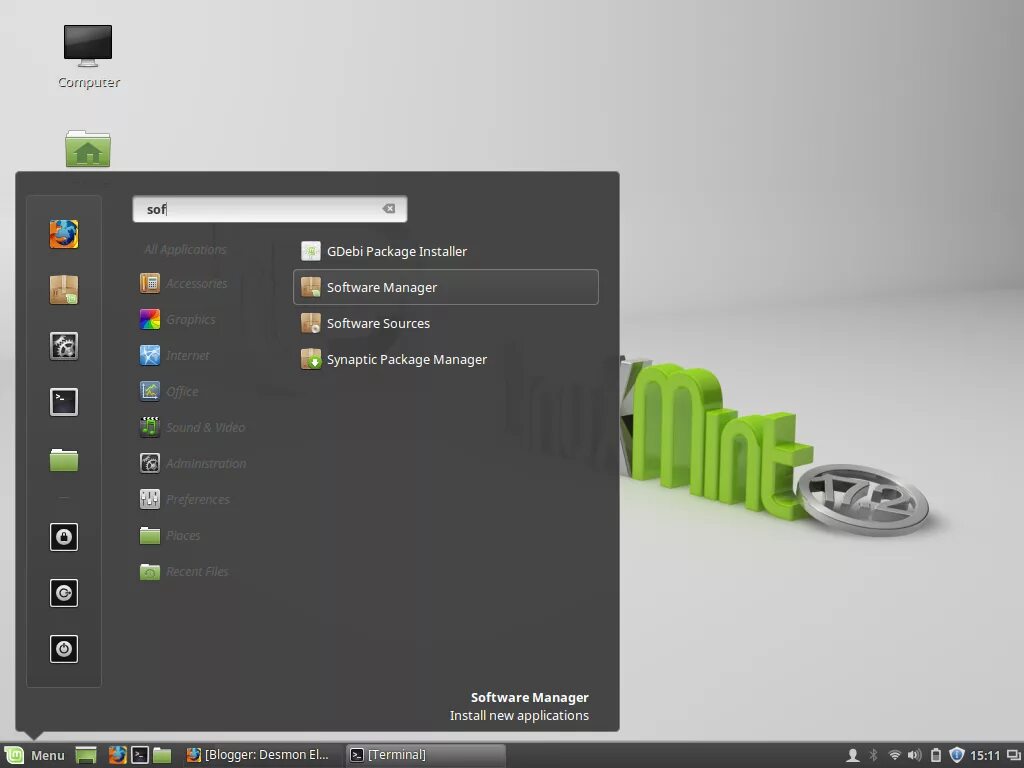Select All Applications category
Screen dimensions: 1024x768
click(x=185, y=249)
